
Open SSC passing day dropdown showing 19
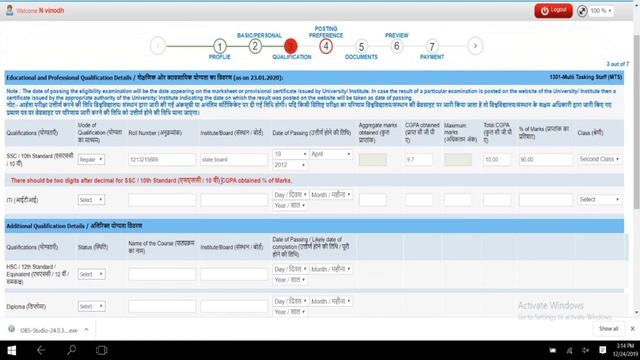[x=290, y=154]
